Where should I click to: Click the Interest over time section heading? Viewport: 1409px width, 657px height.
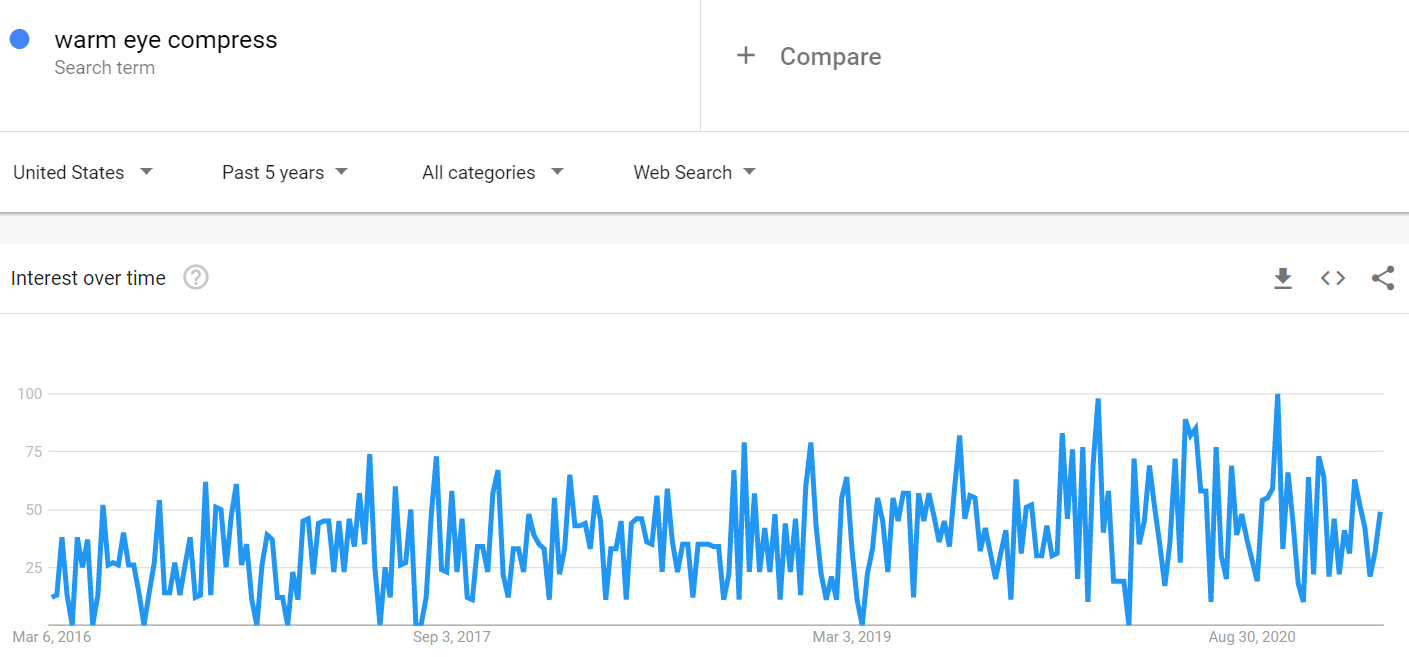tap(88, 278)
